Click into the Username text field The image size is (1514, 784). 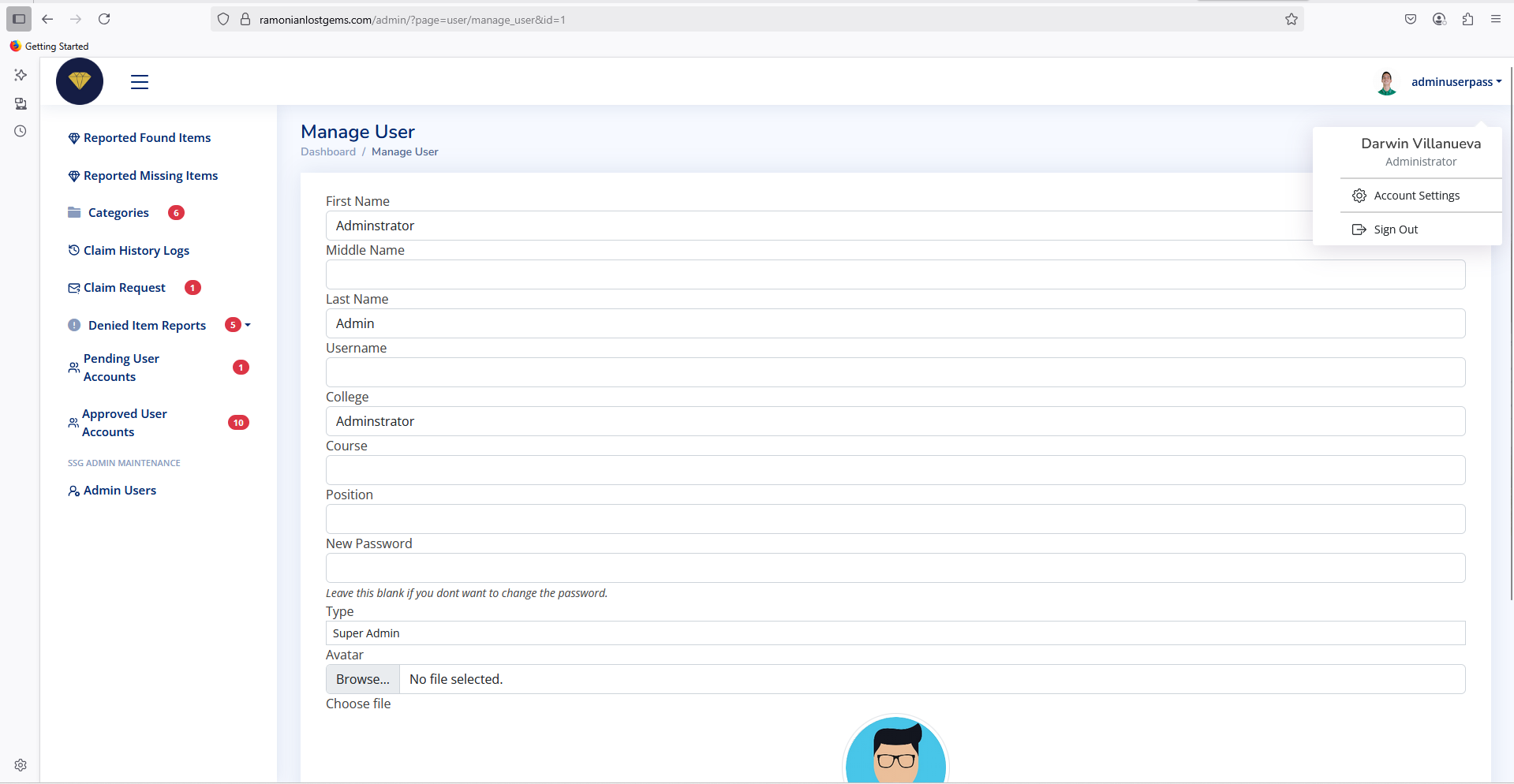coord(895,372)
